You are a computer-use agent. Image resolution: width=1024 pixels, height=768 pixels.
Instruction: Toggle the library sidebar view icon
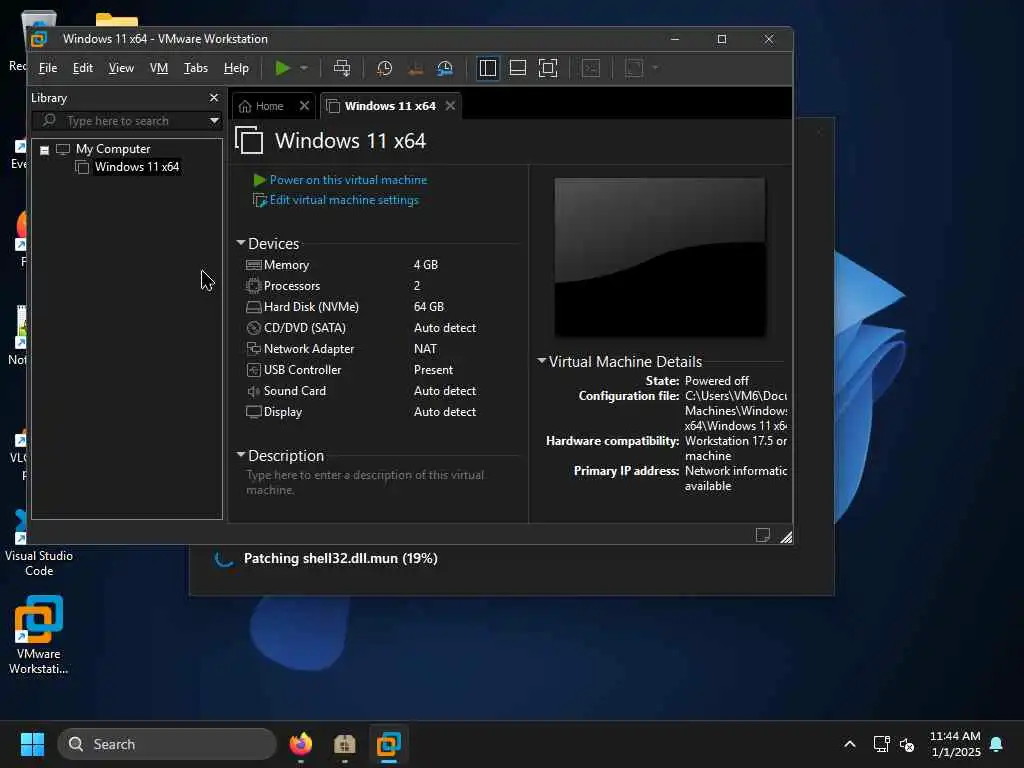tap(488, 68)
